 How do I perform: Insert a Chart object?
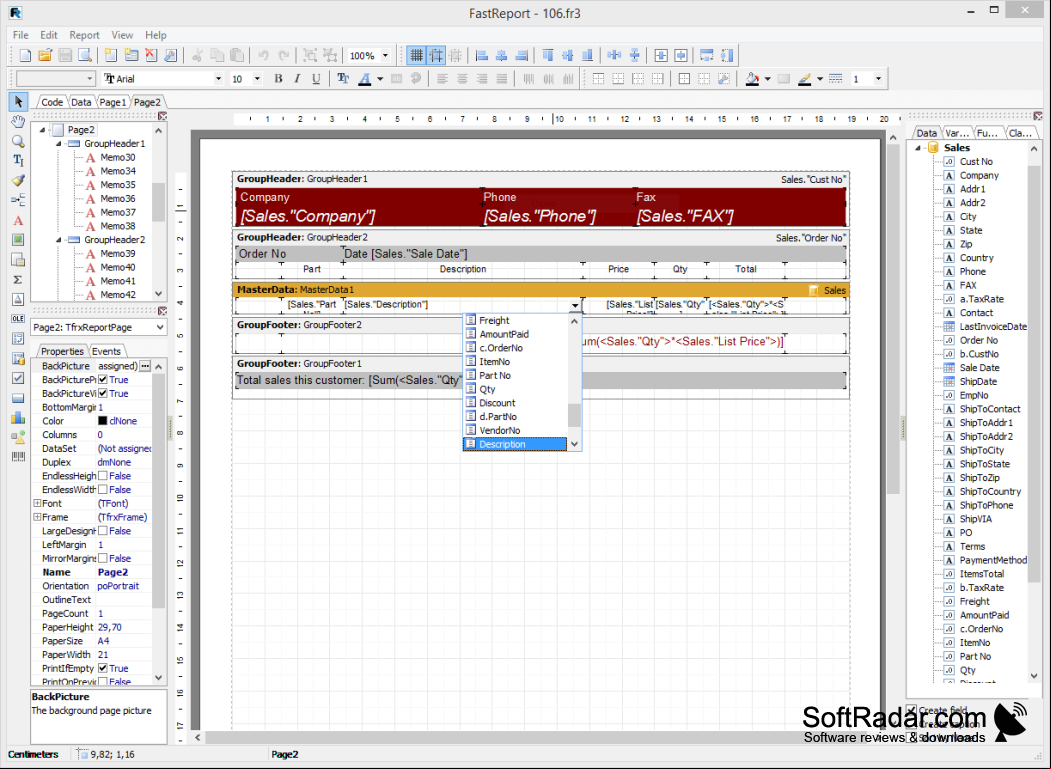(x=18, y=418)
